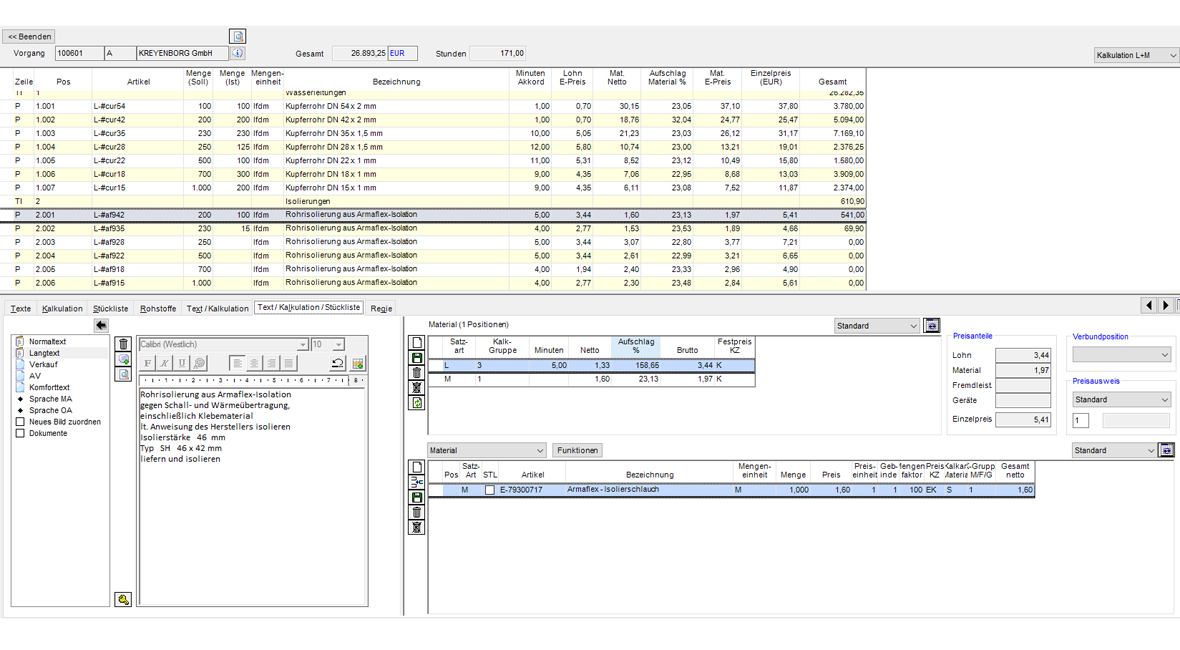The image size is (1180, 650).
Task: Click the trash icon beside the text list
Action: point(124,344)
